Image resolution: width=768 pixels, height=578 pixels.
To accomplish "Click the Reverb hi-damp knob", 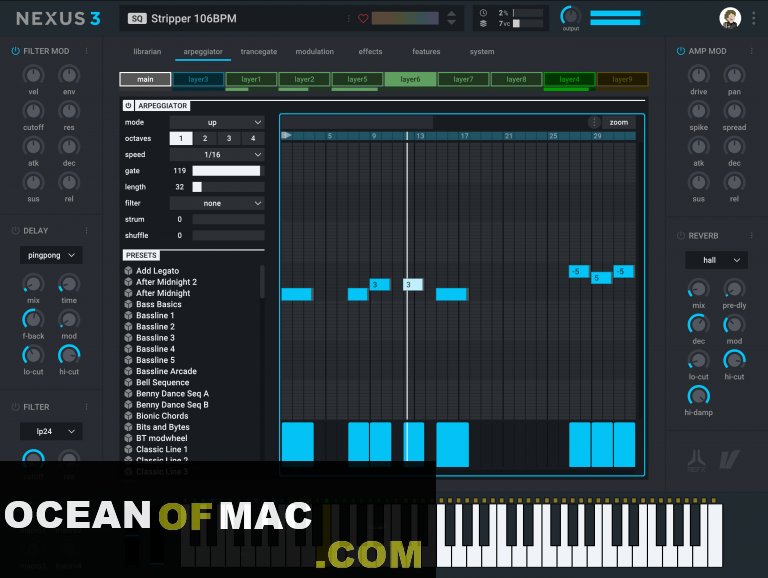I will pos(698,396).
